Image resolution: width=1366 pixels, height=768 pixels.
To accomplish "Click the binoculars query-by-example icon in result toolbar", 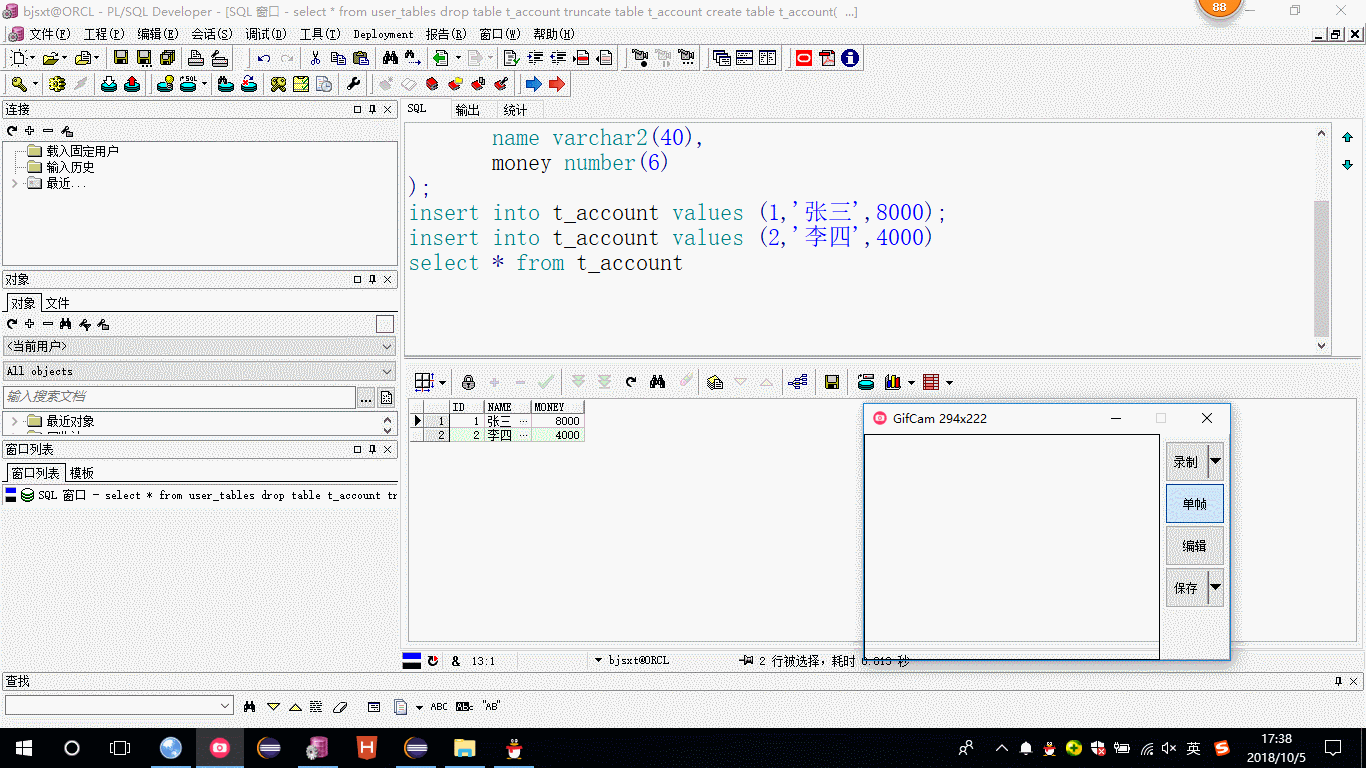I will point(657,382).
